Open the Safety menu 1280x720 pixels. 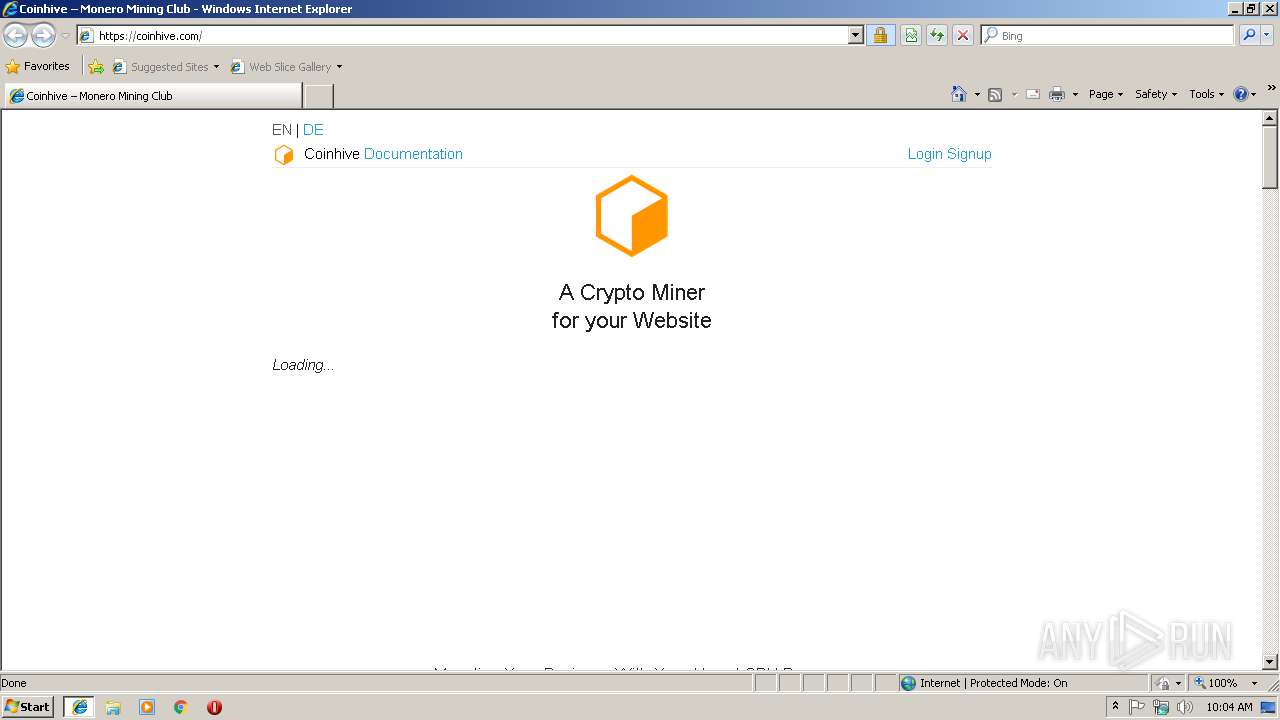[1156, 94]
